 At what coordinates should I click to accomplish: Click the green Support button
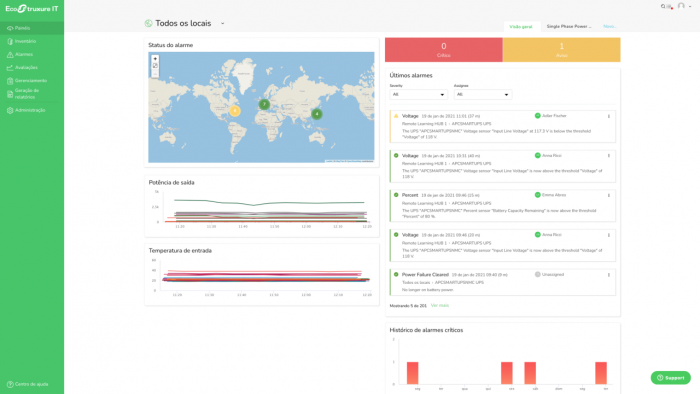coord(671,377)
